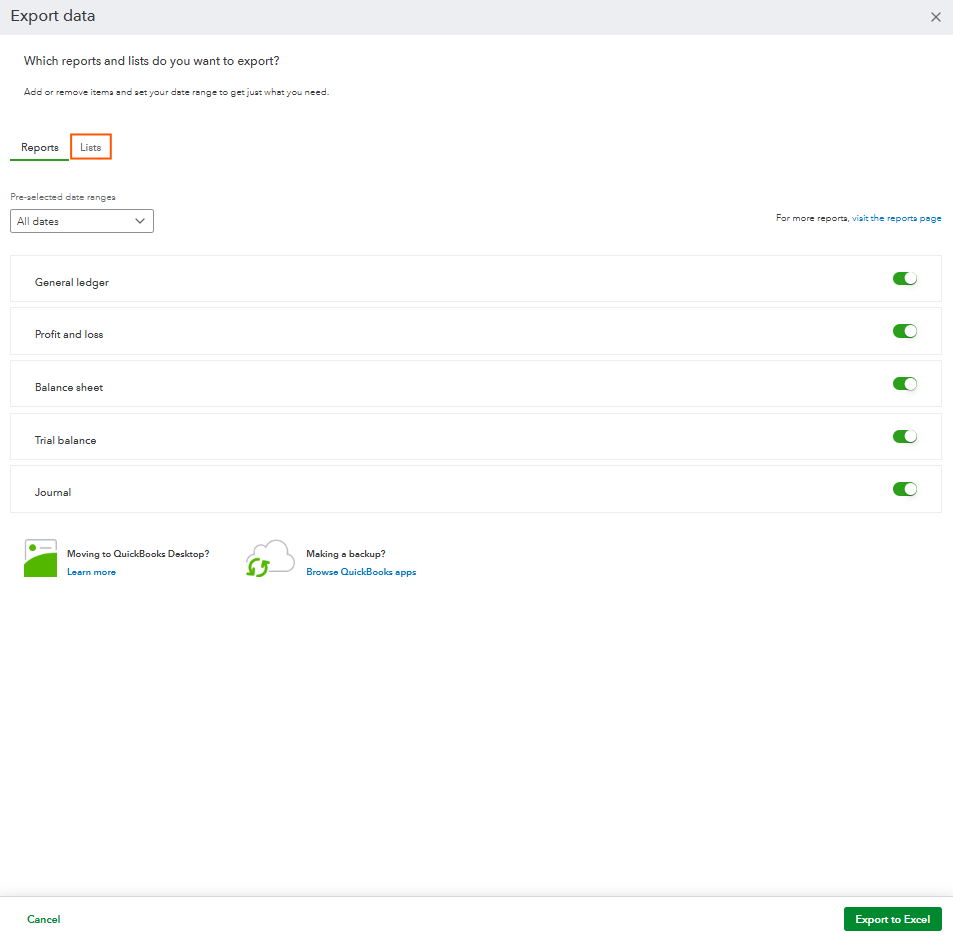Click the Moving to QuickBooks Desktop heading

pyautogui.click(x=138, y=553)
